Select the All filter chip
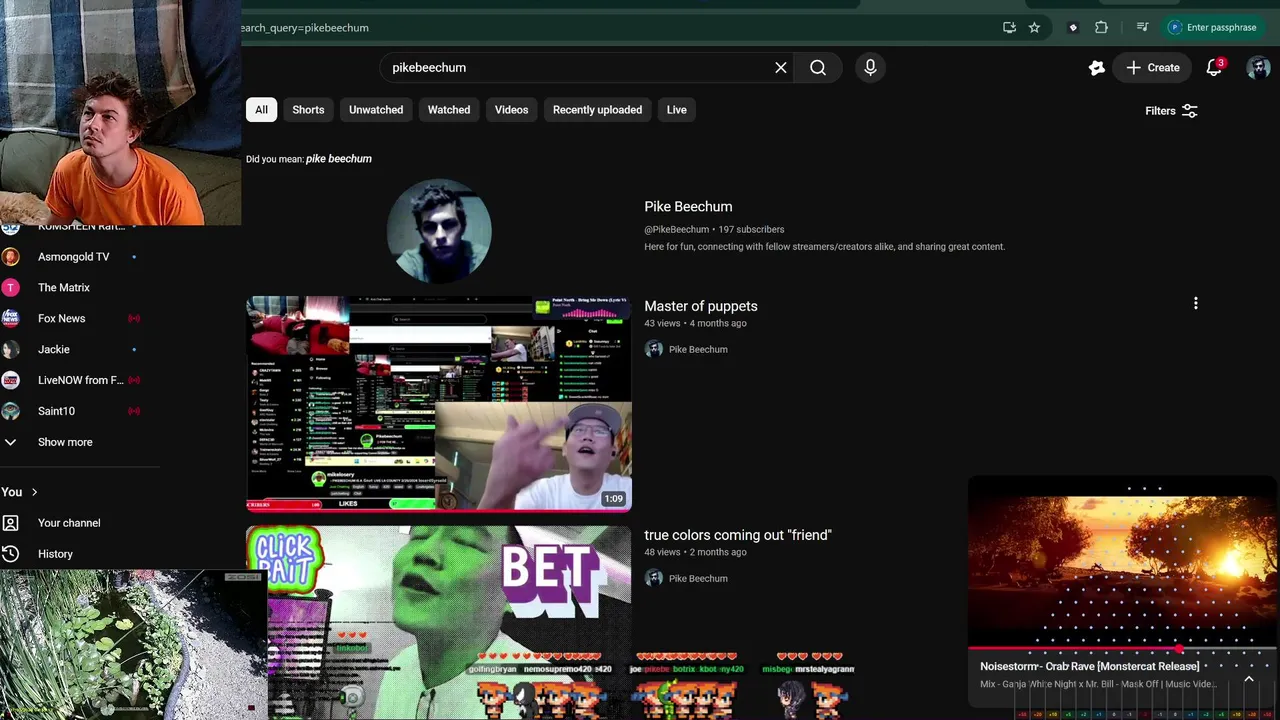 [x=261, y=110]
